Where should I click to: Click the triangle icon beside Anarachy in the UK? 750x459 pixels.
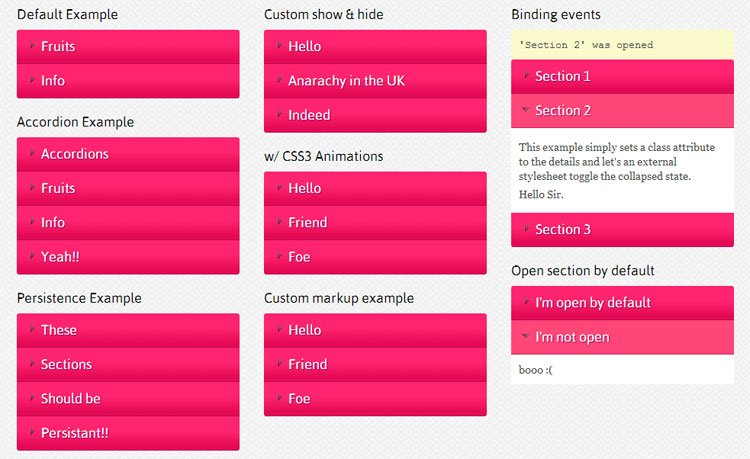point(279,80)
